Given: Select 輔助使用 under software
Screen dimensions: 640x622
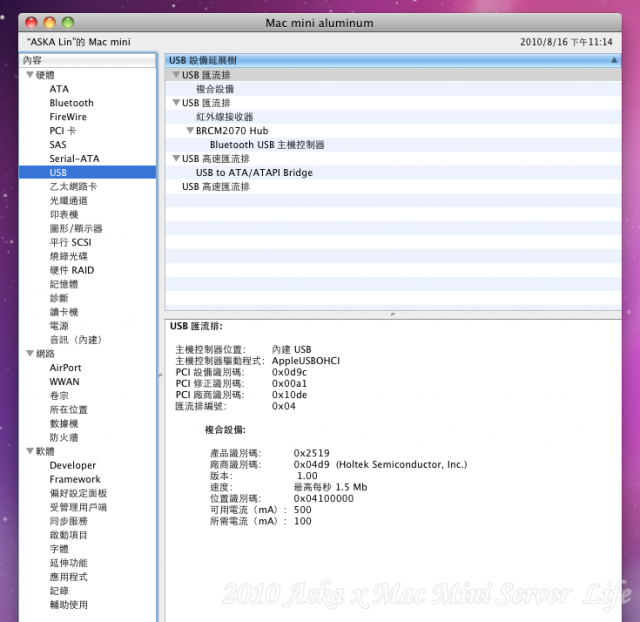Looking at the screenshot, I should [x=69, y=604].
